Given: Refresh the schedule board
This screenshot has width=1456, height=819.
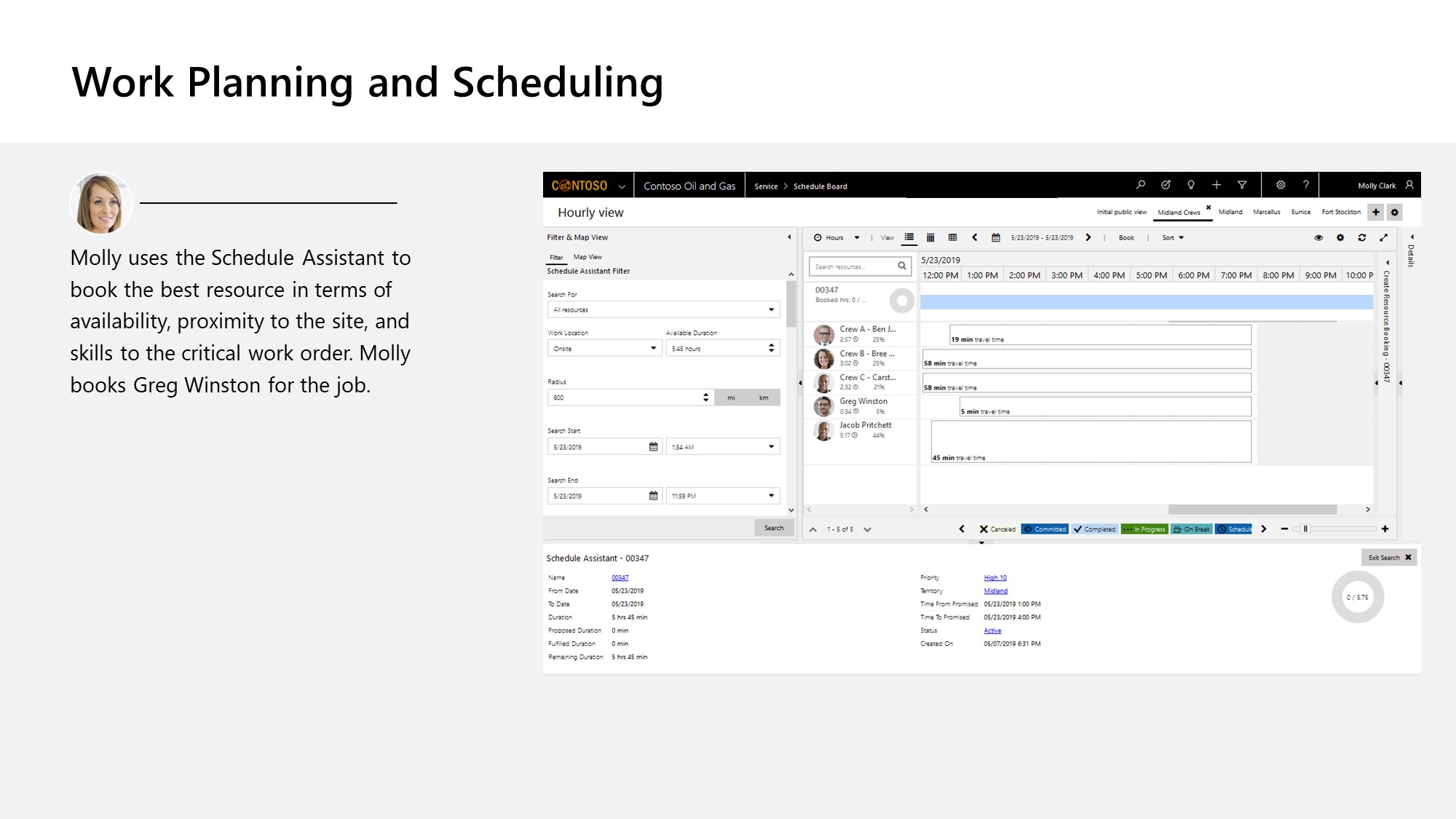Looking at the screenshot, I should pos(1362,237).
